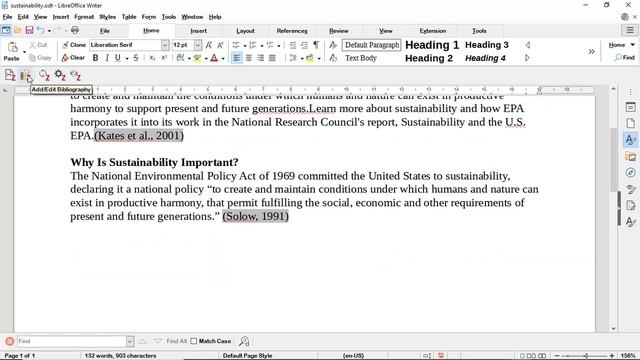Click the Find button in the ribbon
Image resolution: width=640 pixels, height=360 pixels.
pos(624,58)
